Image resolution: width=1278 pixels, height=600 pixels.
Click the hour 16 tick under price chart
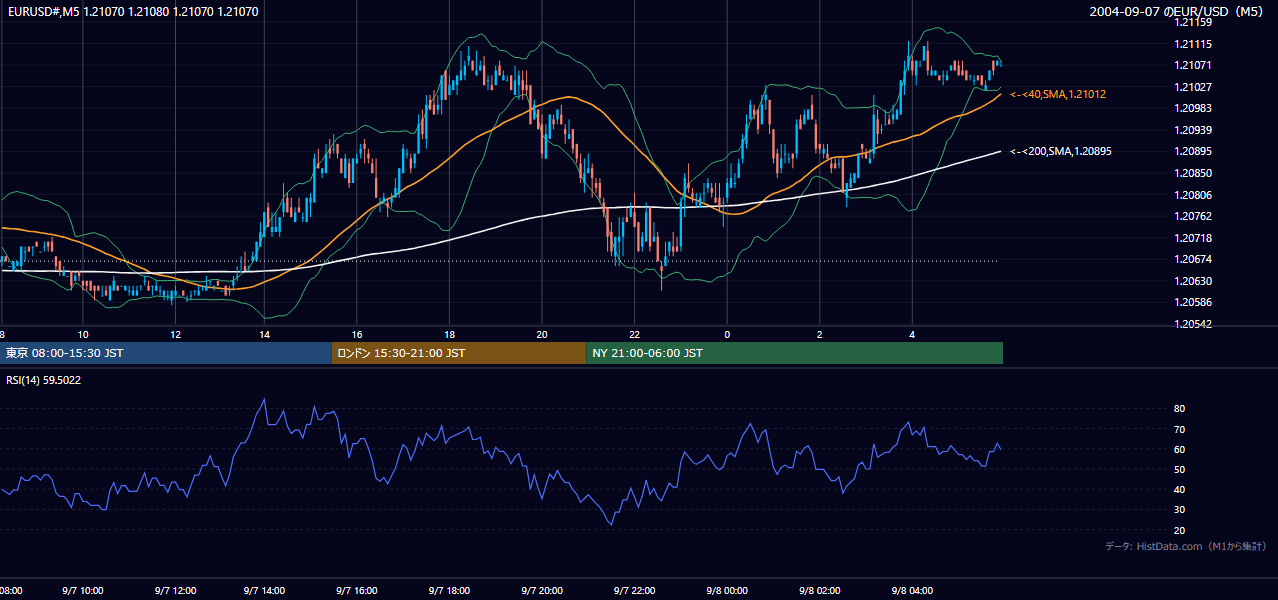[x=356, y=334]
